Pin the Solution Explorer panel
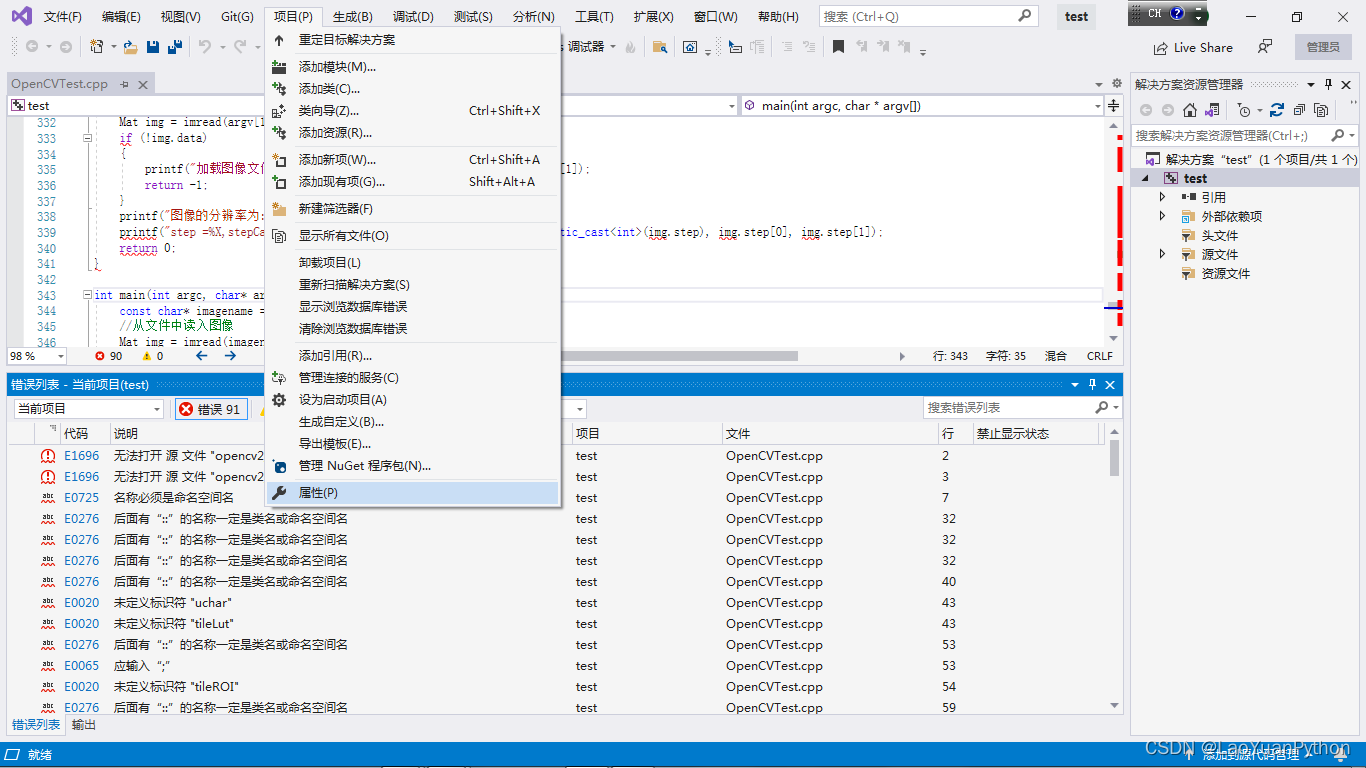This screenshot has width=1366, height=768. click(x=1328, y=84)
